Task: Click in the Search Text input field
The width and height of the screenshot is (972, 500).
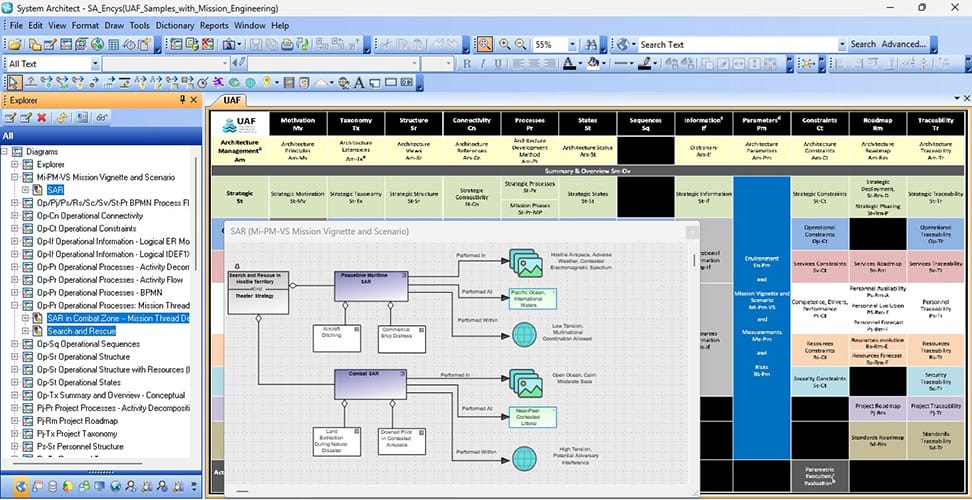Action: 736,45
